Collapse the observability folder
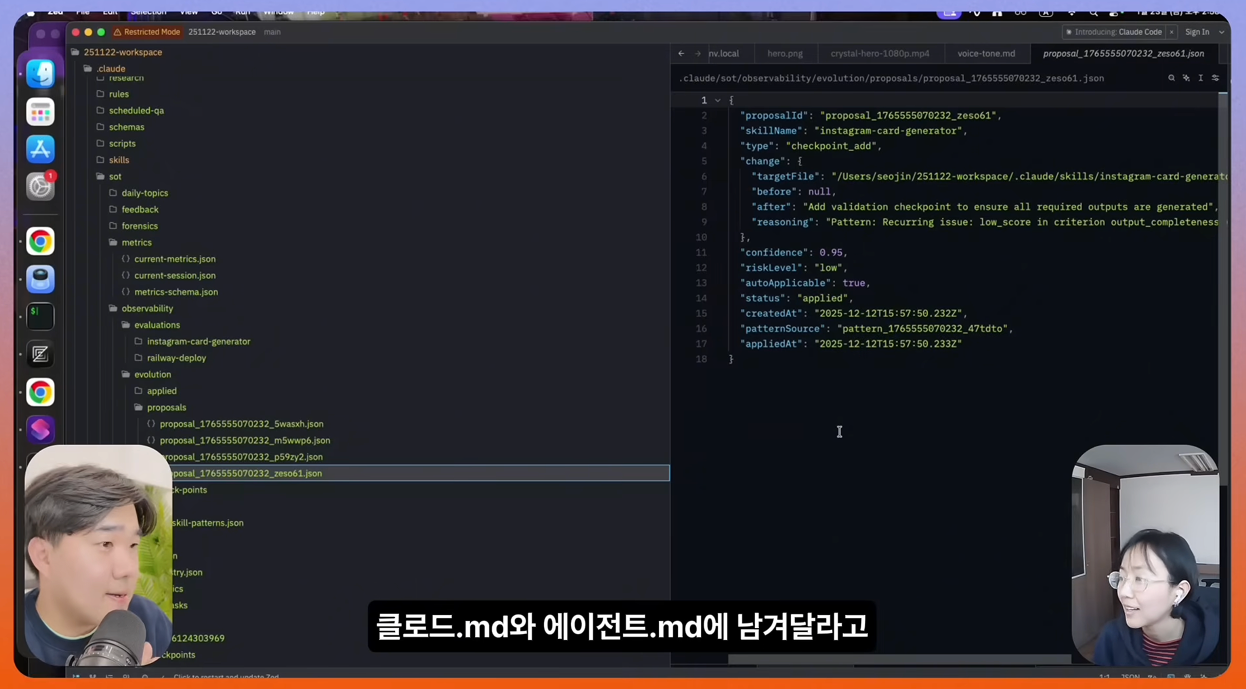The image size is (1246, 689). (x=146, y=309)
